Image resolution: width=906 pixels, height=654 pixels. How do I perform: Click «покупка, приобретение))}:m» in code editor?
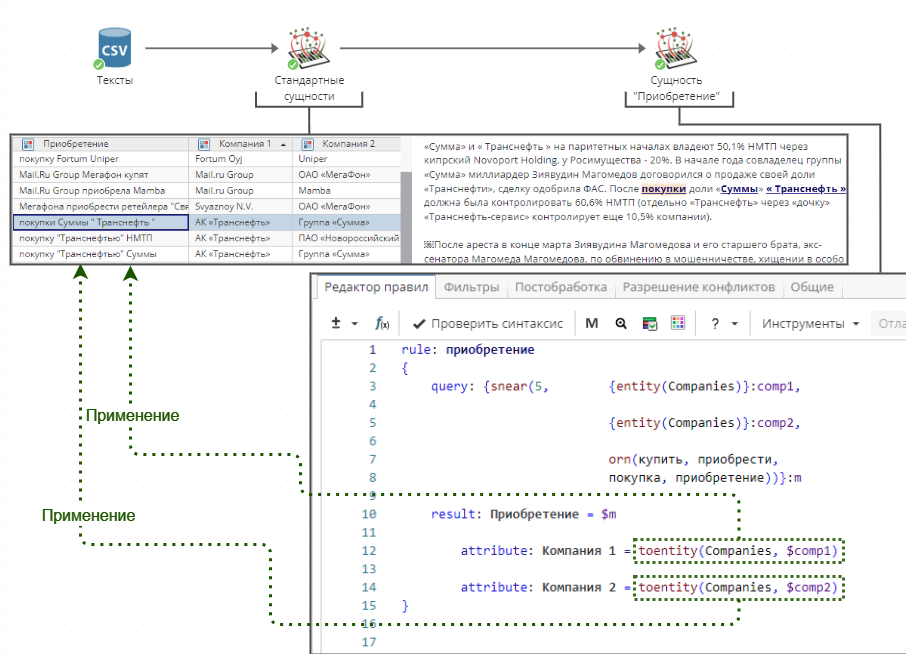point(705,478)
